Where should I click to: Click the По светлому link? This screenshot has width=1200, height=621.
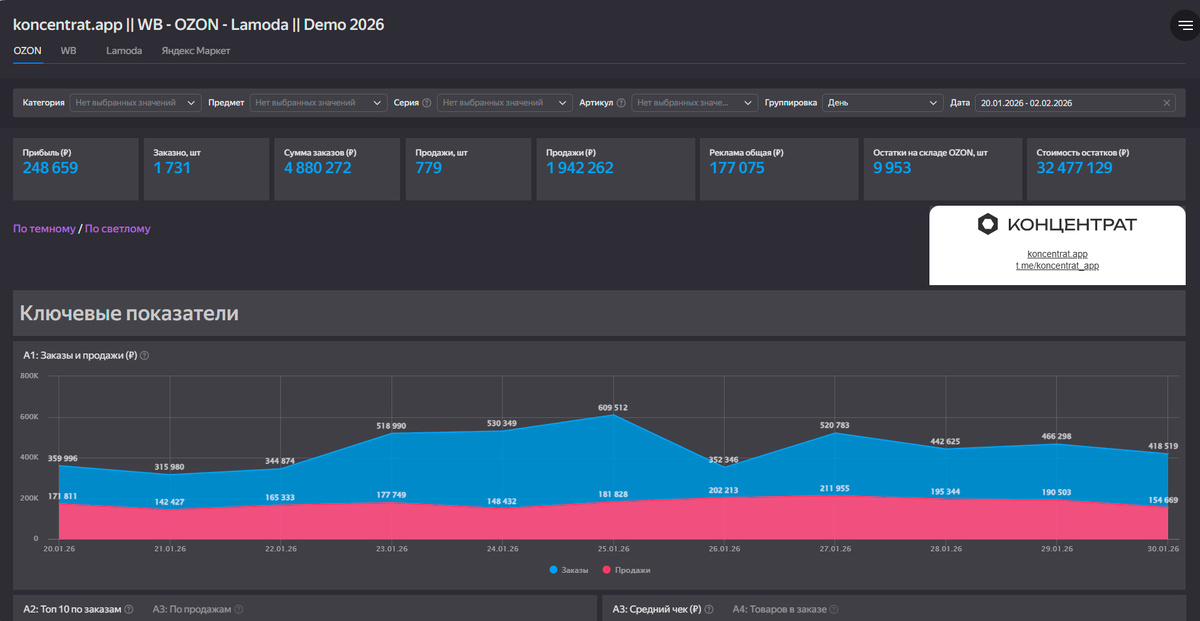point(118,229)
